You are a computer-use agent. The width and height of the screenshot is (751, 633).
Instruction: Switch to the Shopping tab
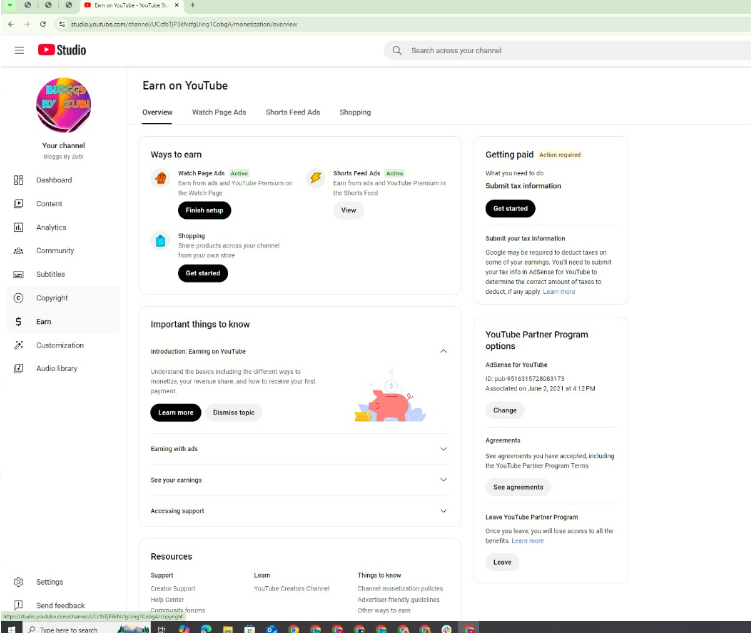[x=355, y=112]
